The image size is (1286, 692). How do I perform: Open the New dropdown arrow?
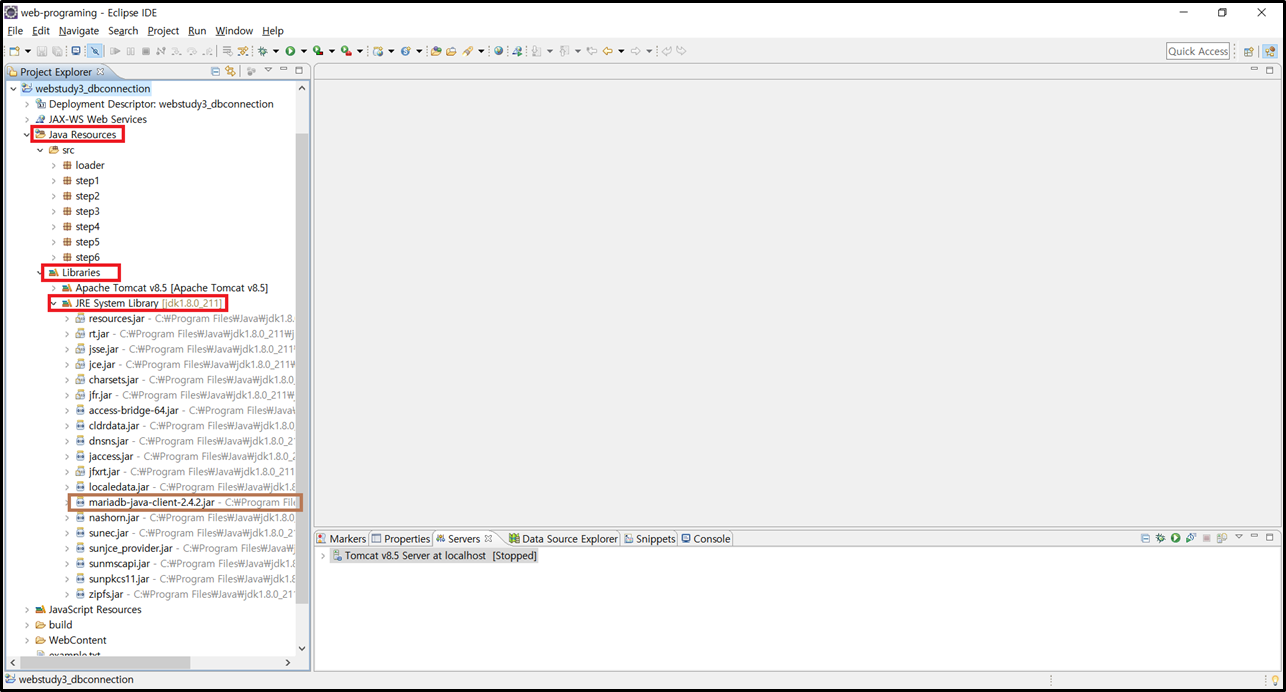pyautogui.click(x=27, y=51)
